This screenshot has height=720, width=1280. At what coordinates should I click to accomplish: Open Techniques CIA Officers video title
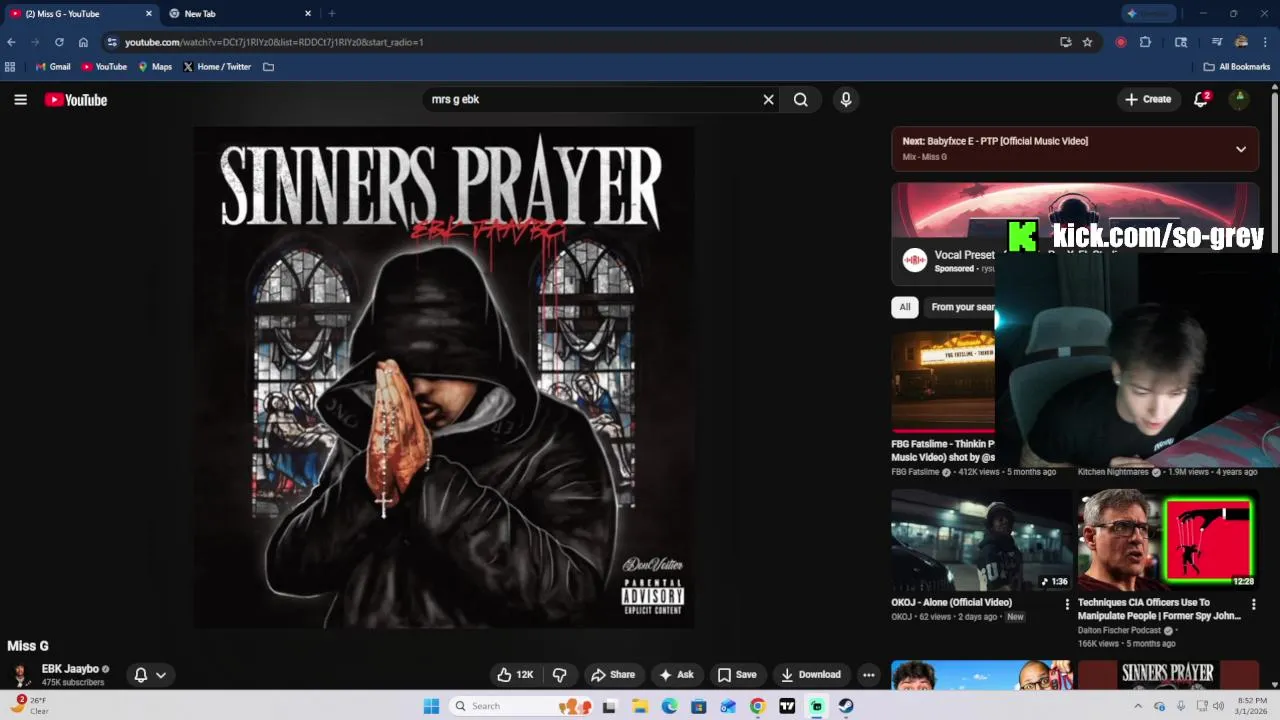[x=1159, y=609]
